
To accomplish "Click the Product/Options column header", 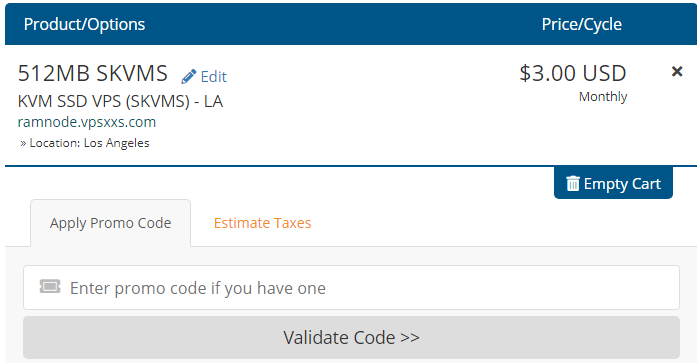I will [x=84, y=24].
